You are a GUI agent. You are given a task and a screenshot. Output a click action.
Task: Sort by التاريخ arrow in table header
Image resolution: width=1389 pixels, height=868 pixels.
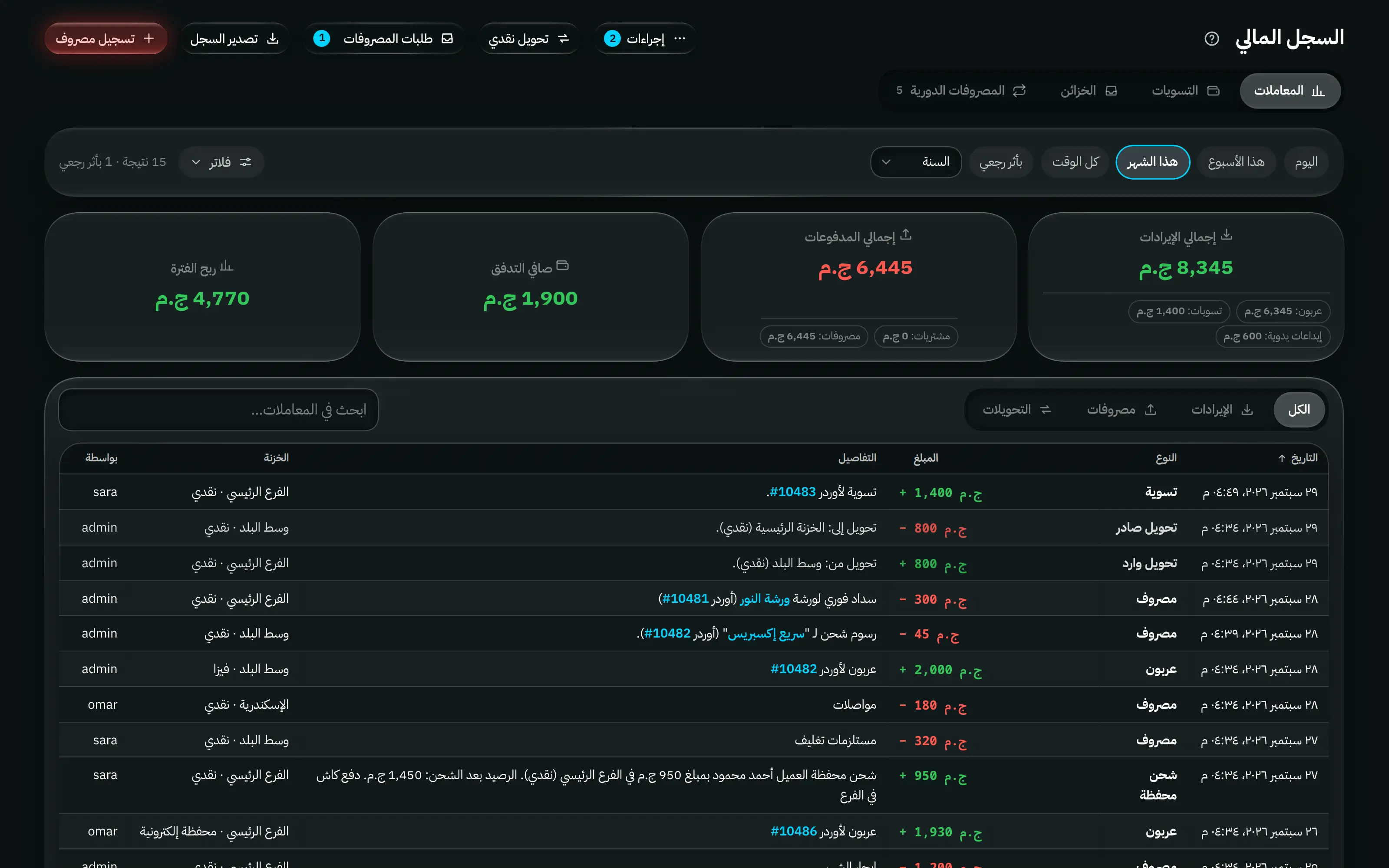point(1282,458)
